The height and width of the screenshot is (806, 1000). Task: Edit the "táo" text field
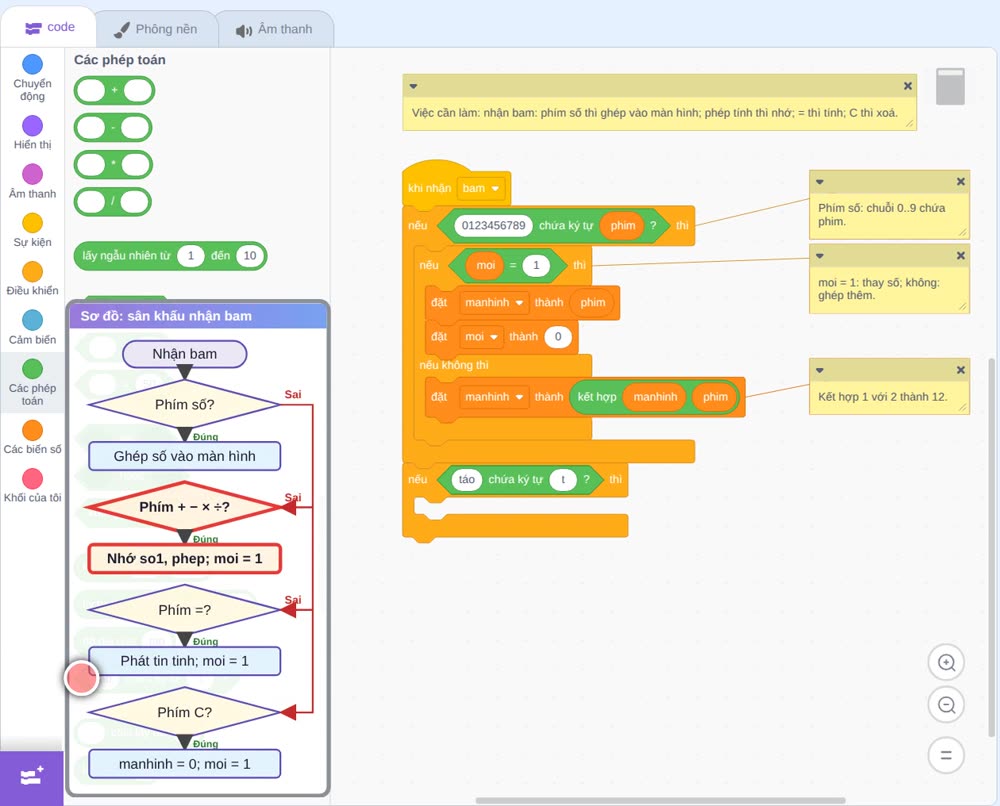point(467,480)
